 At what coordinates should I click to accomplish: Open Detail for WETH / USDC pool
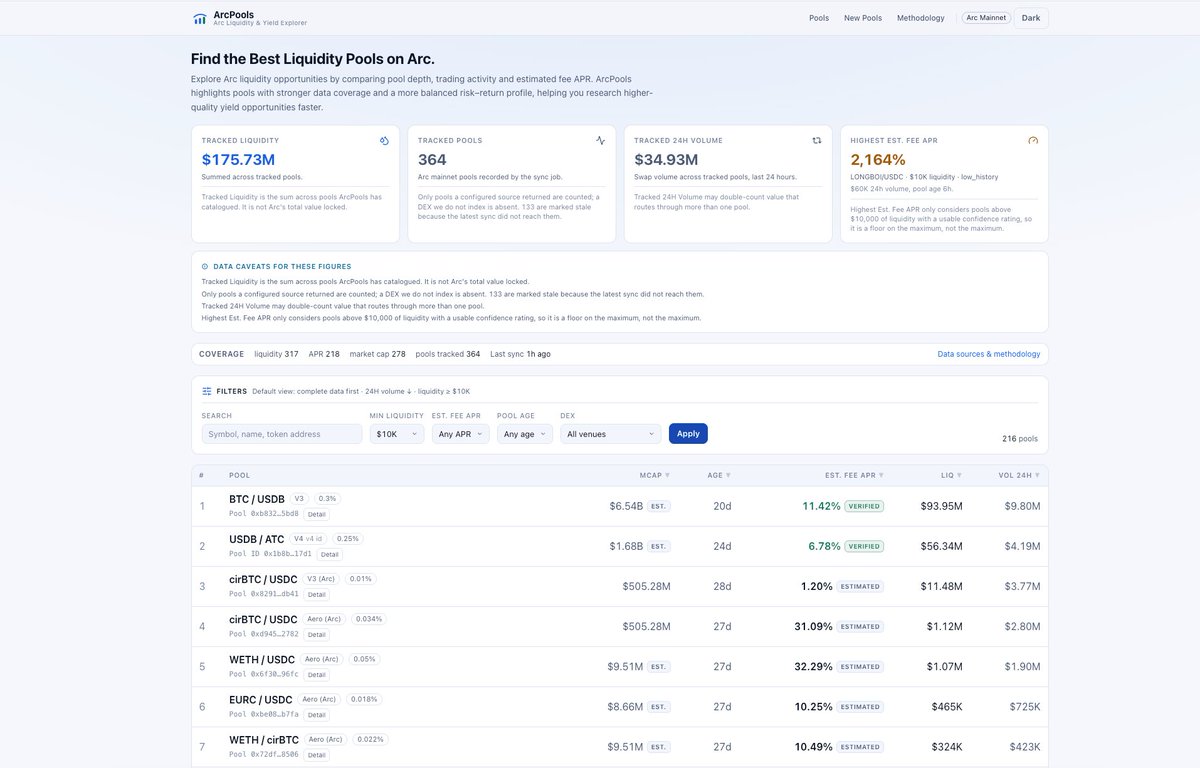[316, 674]
